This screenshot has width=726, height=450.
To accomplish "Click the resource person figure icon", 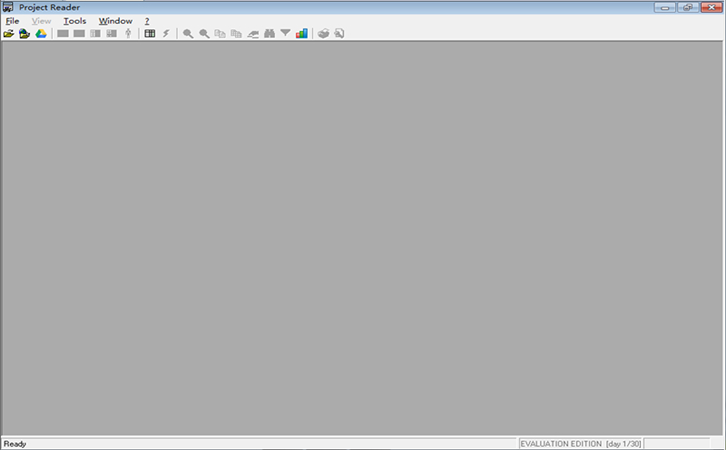I will pos(128,33).
